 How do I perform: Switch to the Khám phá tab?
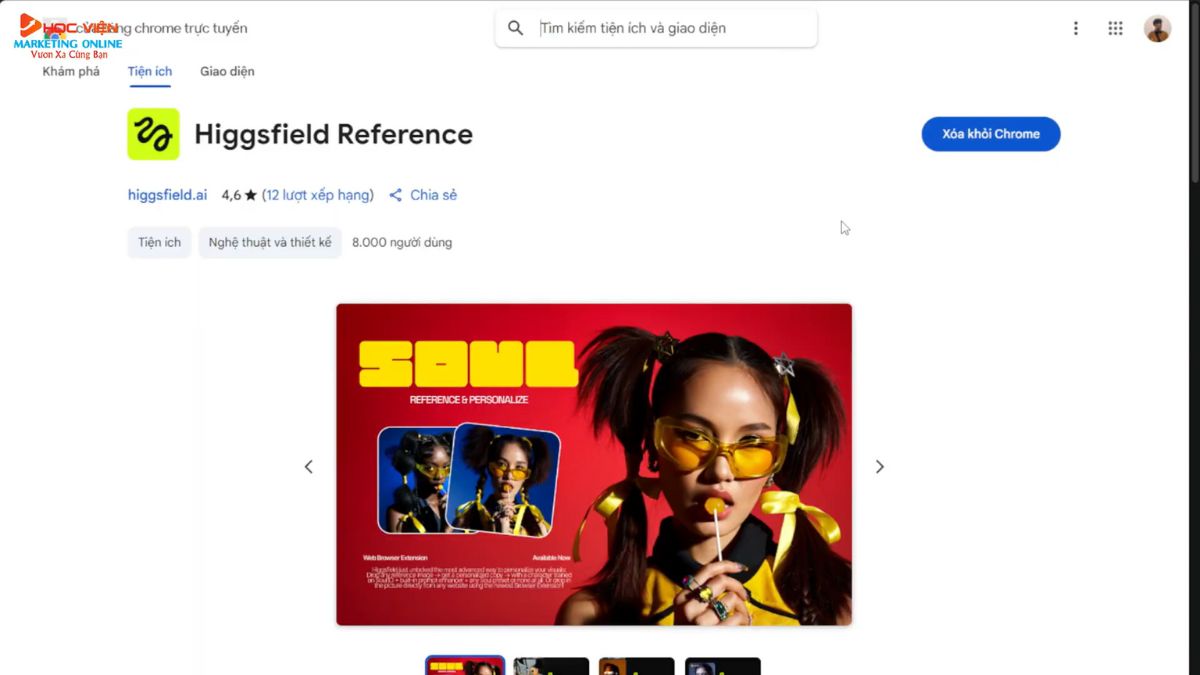(71, 71)
